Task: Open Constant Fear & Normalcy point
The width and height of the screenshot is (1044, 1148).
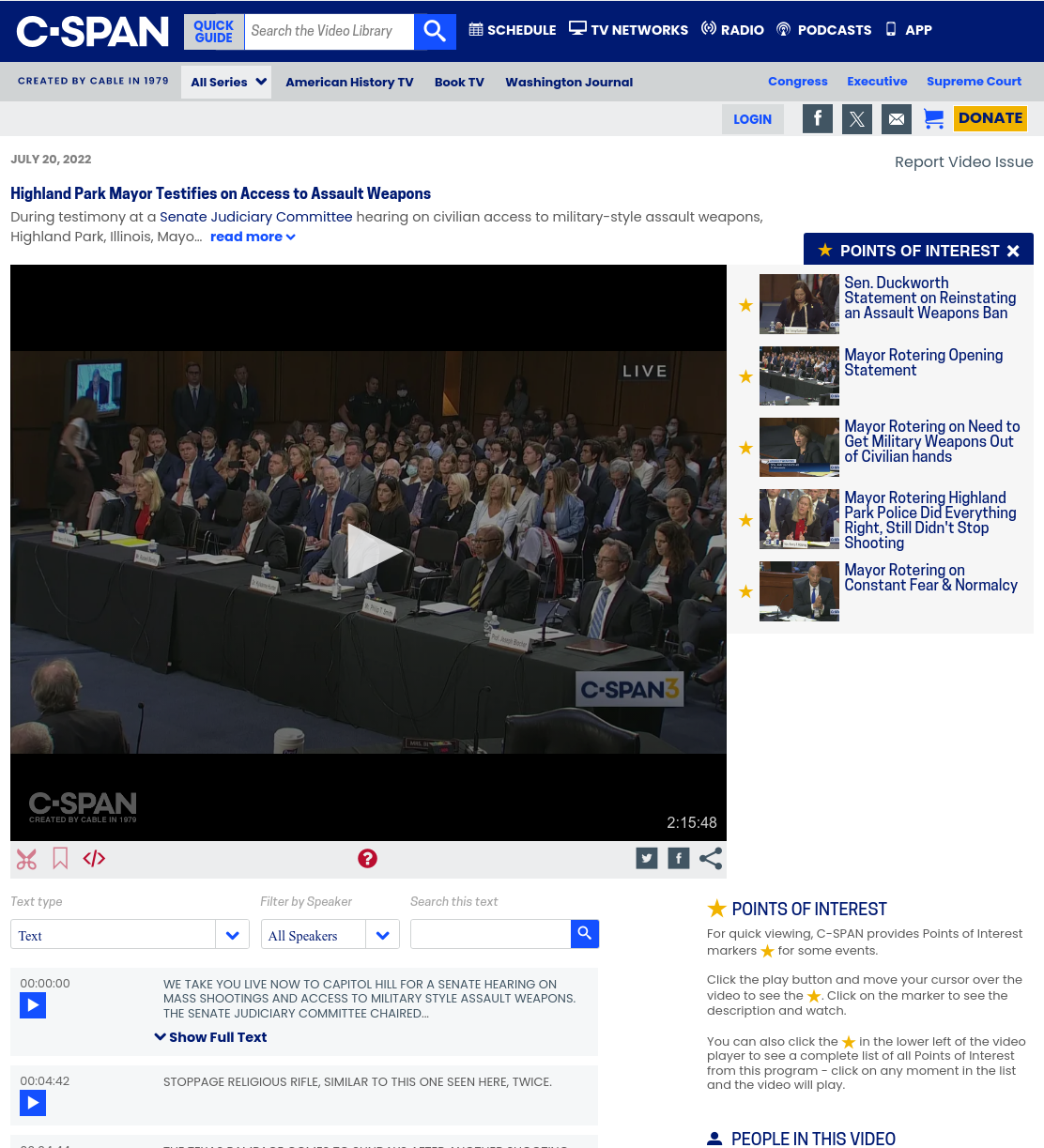Action: (930, 577)
